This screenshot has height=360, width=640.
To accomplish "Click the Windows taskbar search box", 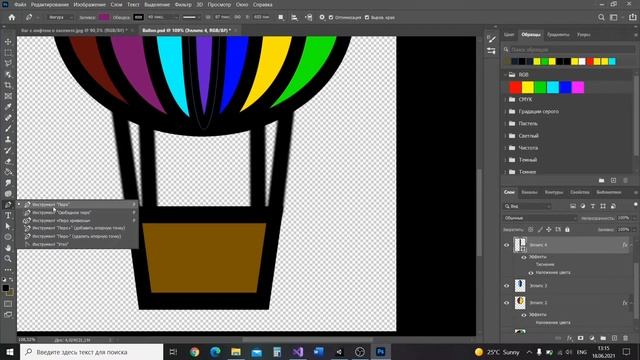I will 91,352.
